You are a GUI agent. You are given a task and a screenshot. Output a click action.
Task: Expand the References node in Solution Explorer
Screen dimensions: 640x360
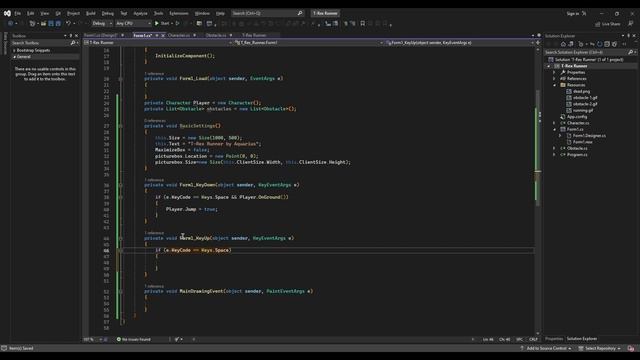554,79
